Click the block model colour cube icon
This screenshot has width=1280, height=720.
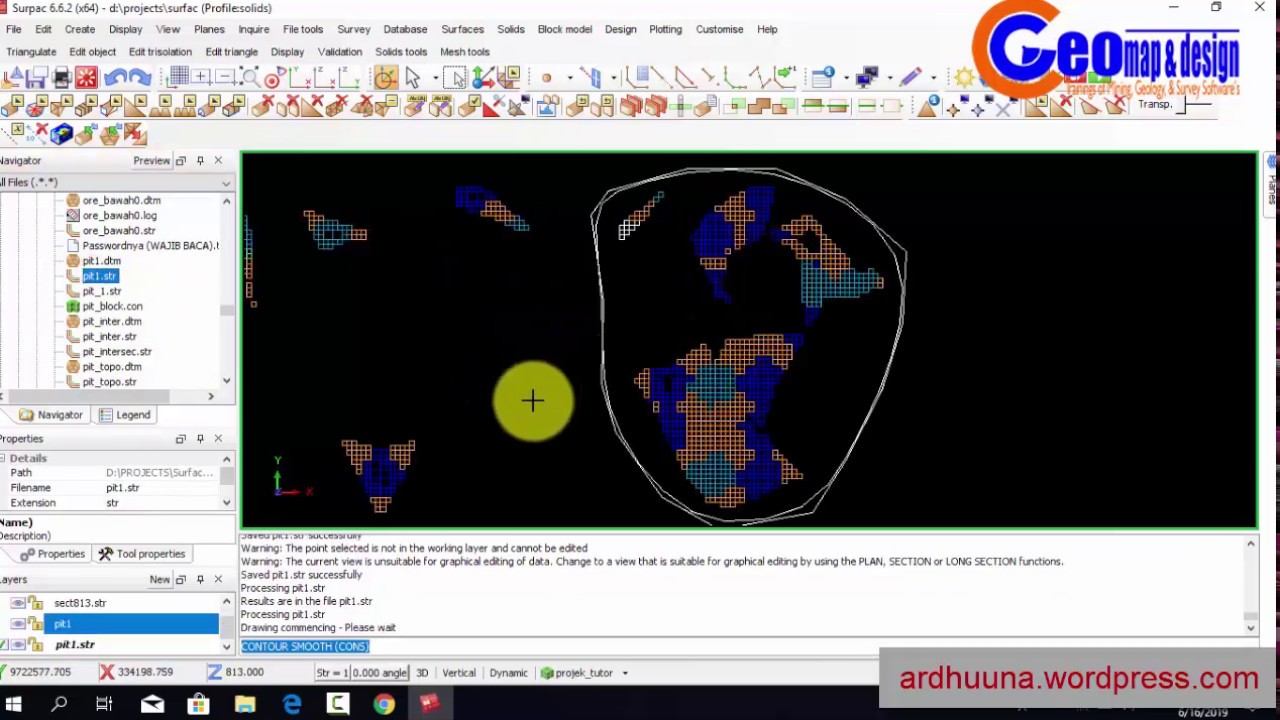tap(62, 134)
